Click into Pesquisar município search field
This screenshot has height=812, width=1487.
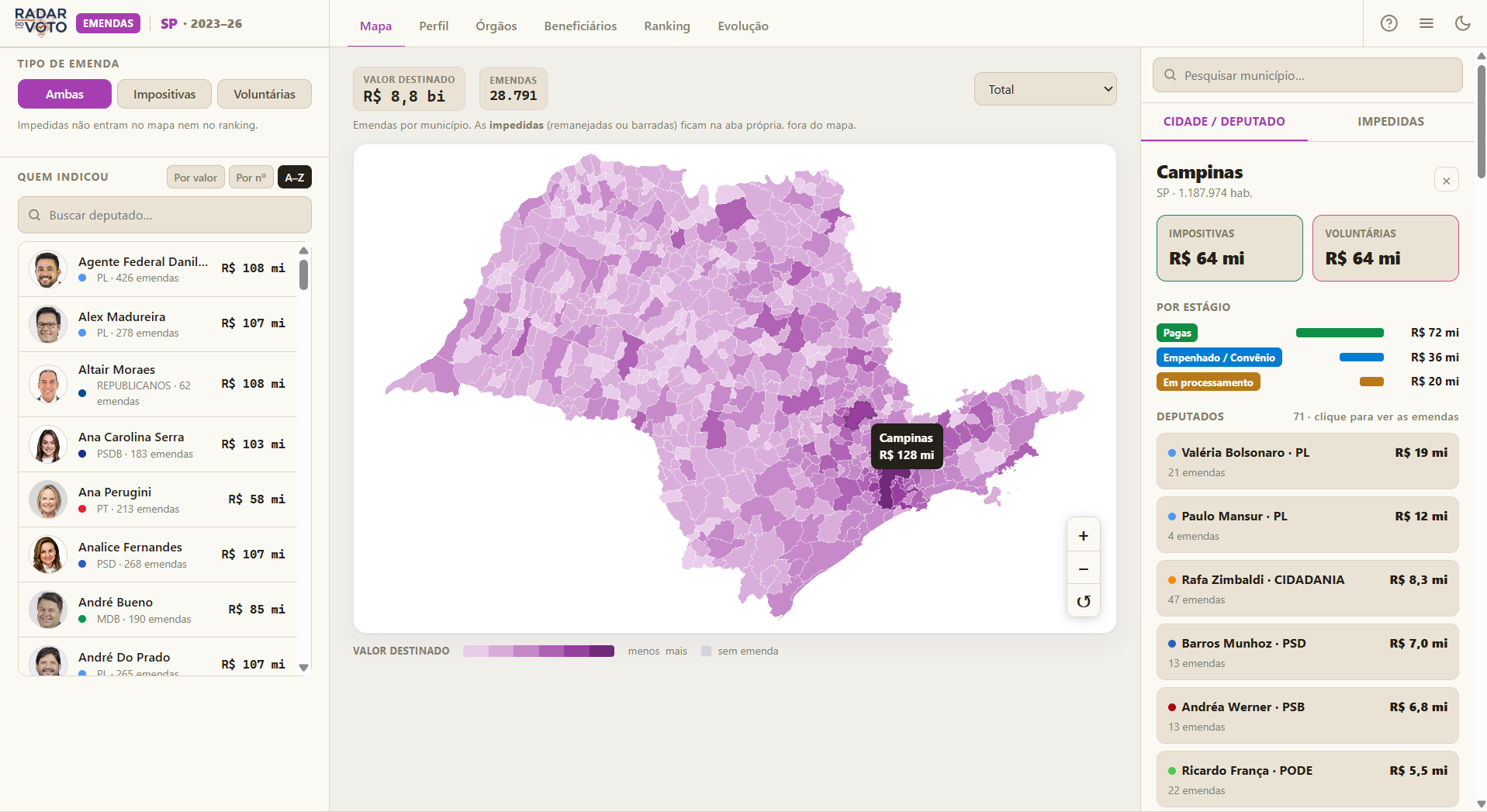coord(1307,75)
